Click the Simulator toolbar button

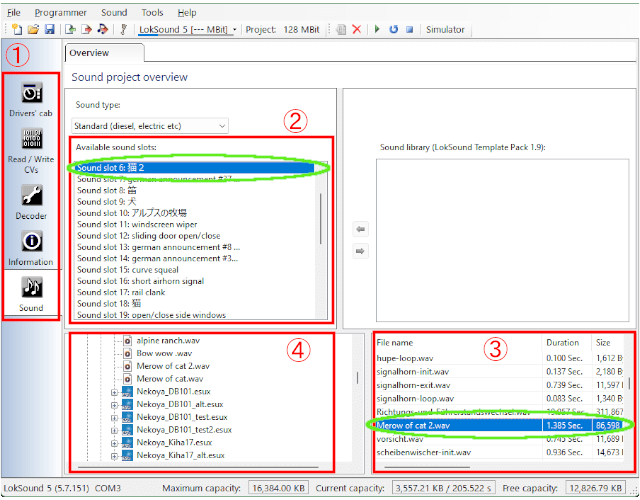click(x=445, y=30)
